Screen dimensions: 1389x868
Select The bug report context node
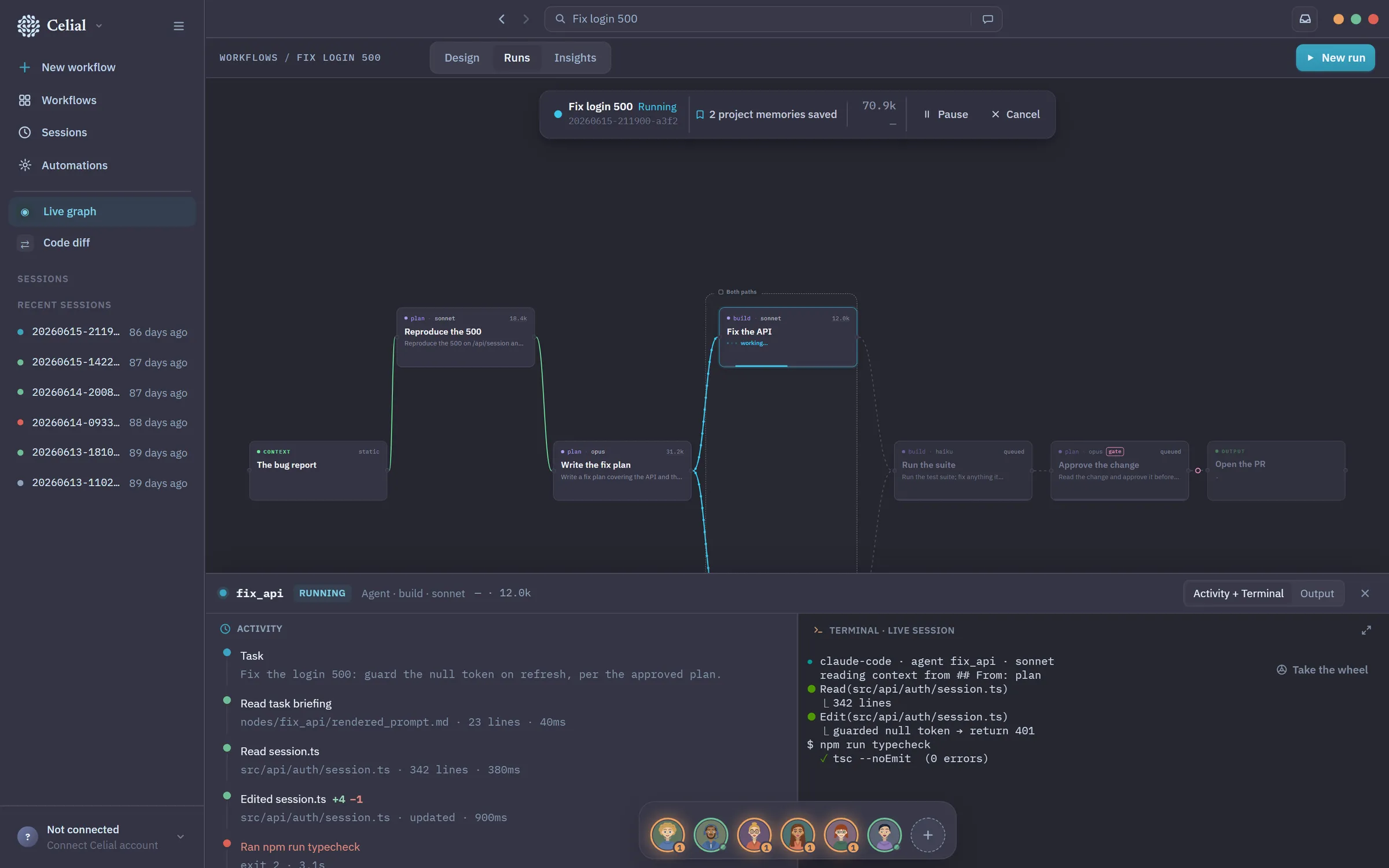318,470
